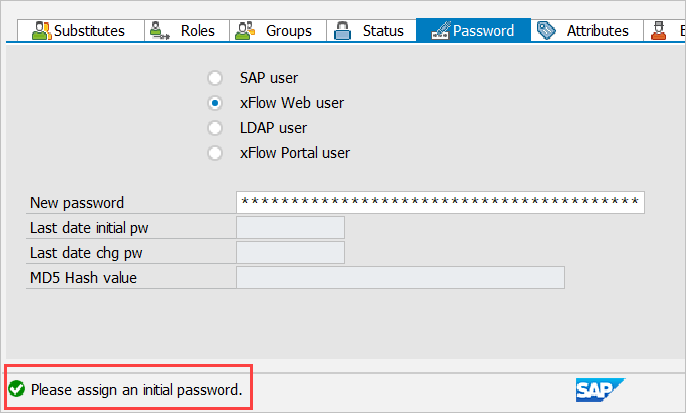
Task: Switch to the Password tab
Action: click(472, 30)
